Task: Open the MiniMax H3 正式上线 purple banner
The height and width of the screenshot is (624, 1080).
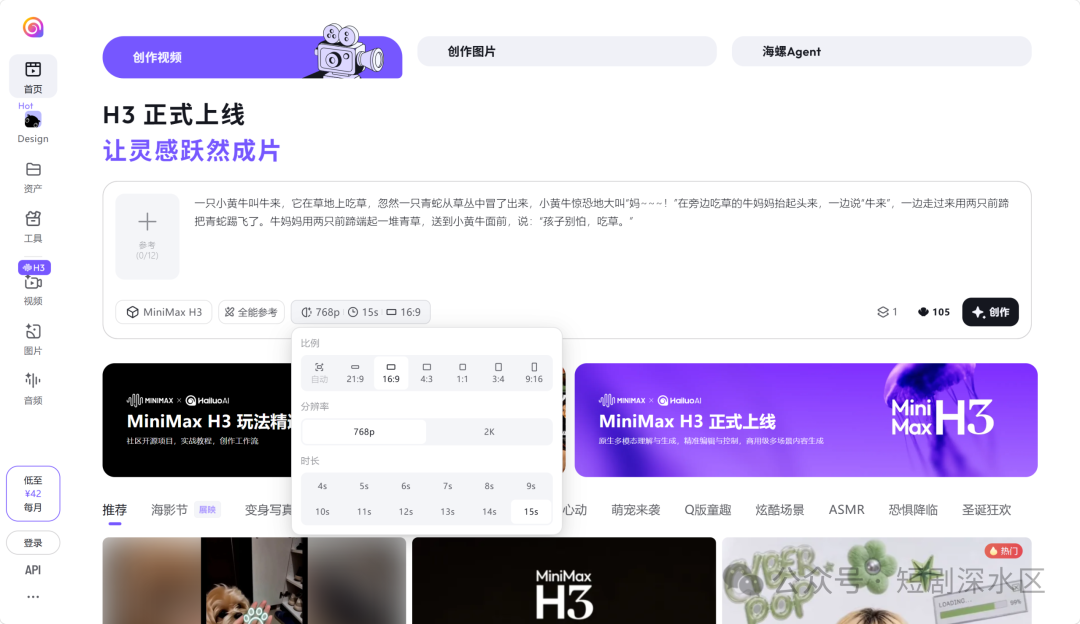Action: 806,420
